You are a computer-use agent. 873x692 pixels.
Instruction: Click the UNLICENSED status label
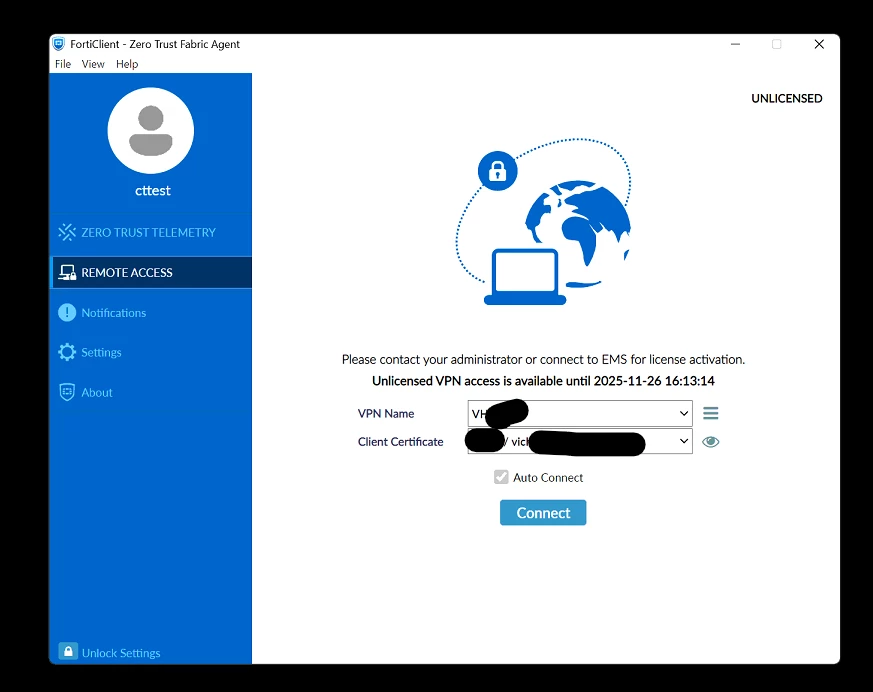787,99
